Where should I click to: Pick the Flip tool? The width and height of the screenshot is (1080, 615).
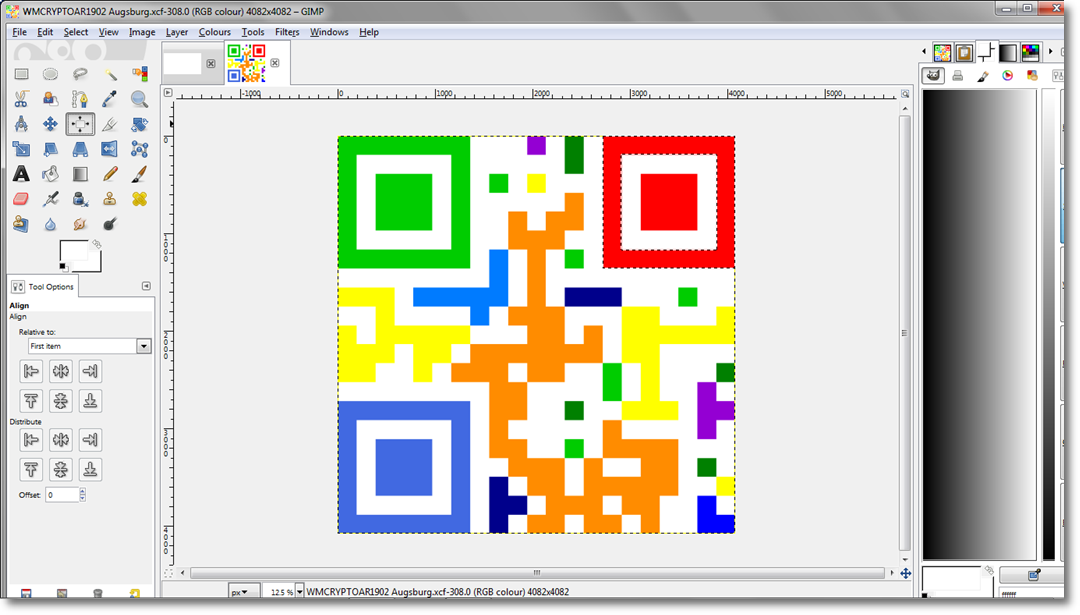(x=110, y=149)
